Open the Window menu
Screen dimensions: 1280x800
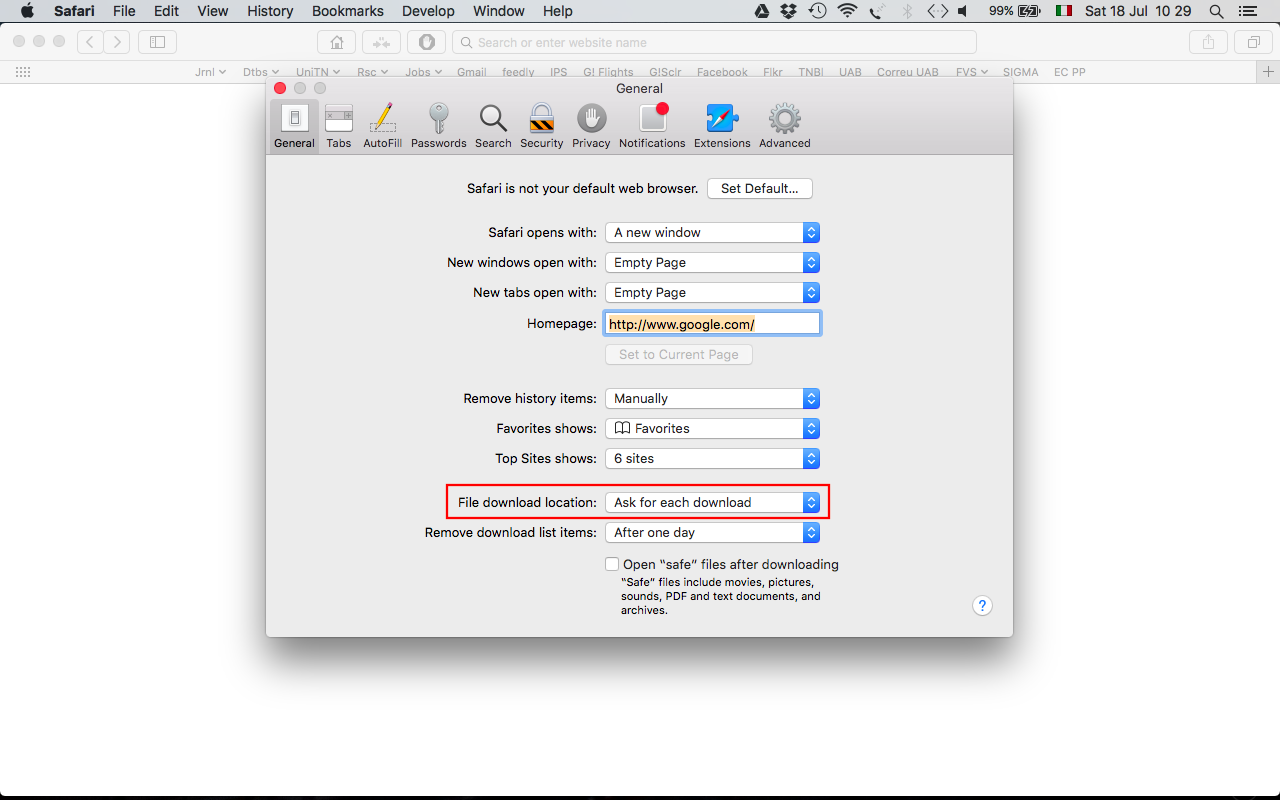[498, 11]
